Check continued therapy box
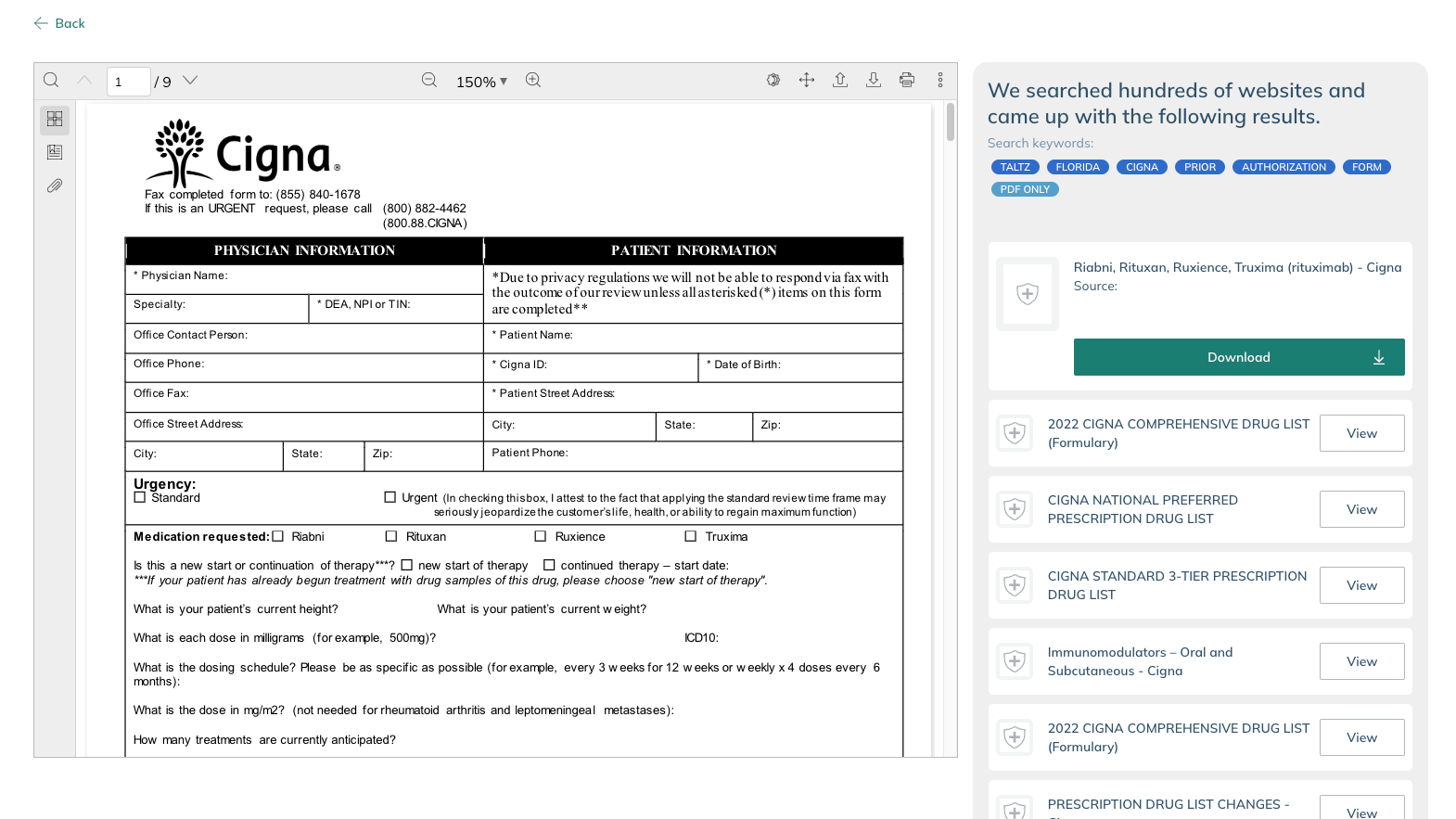Screen dimensions: 1456x819 549,566
